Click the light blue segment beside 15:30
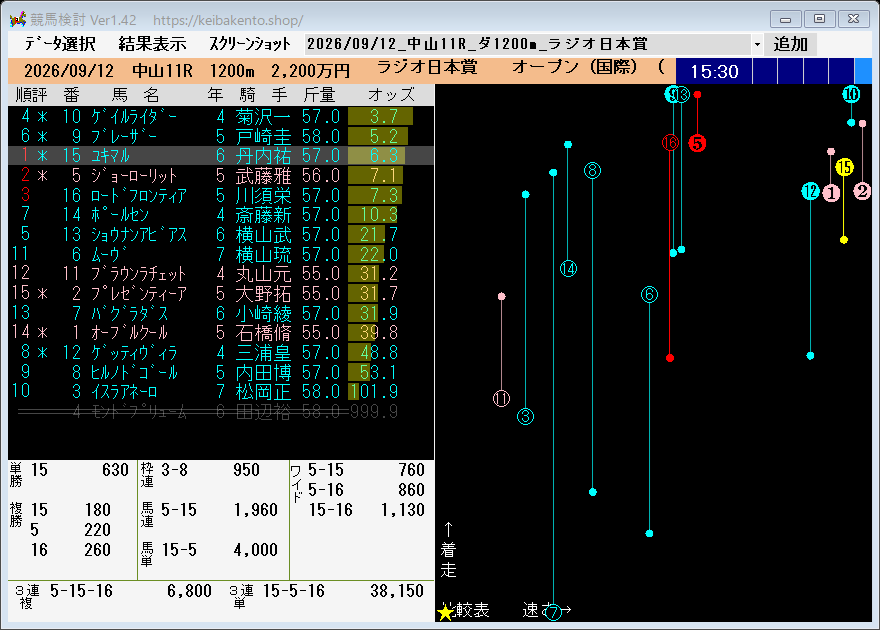The image size is (880, 630). pyautogui.click(x=863, y=71)
